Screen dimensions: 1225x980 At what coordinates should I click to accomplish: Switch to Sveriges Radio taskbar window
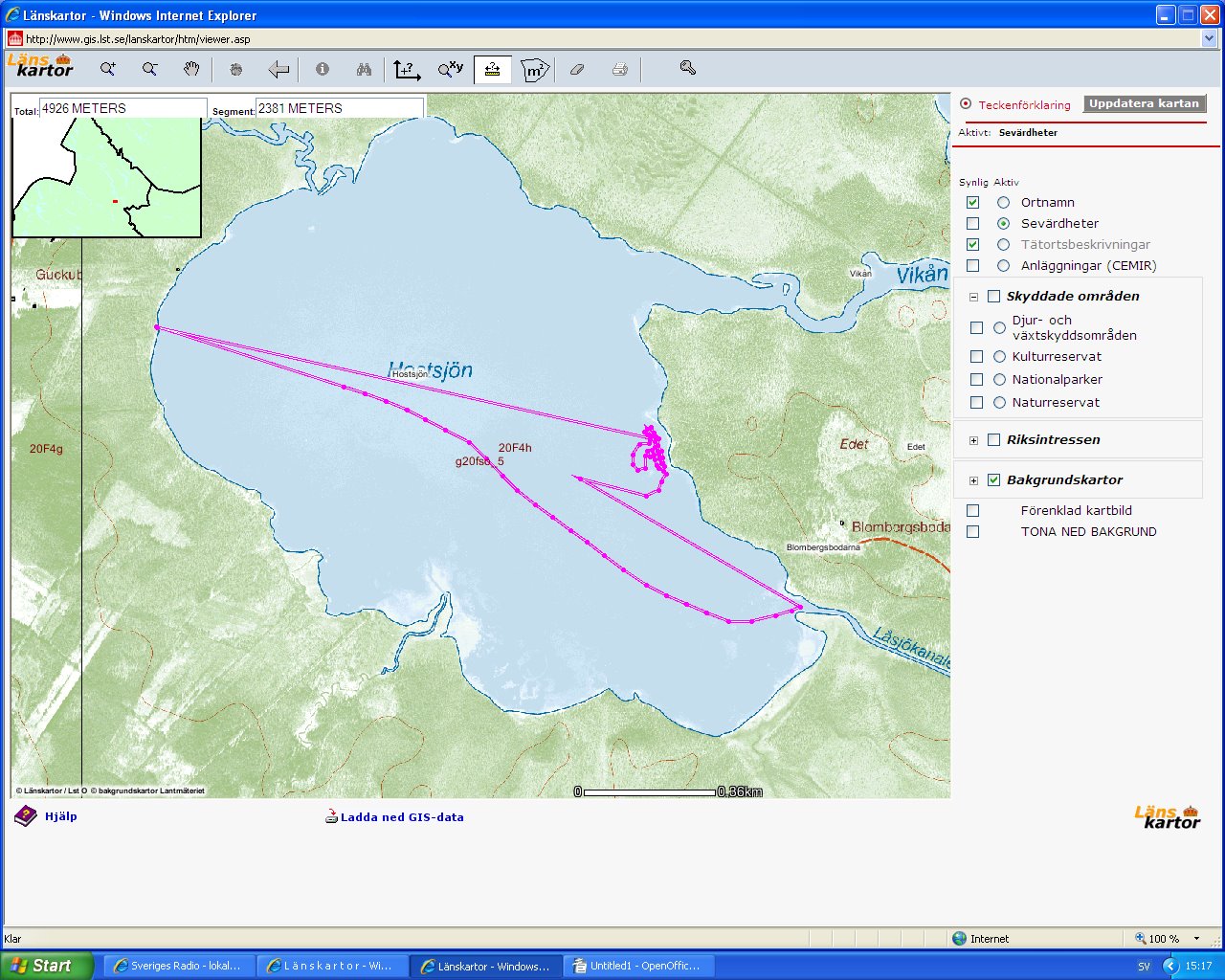[179, 966]
